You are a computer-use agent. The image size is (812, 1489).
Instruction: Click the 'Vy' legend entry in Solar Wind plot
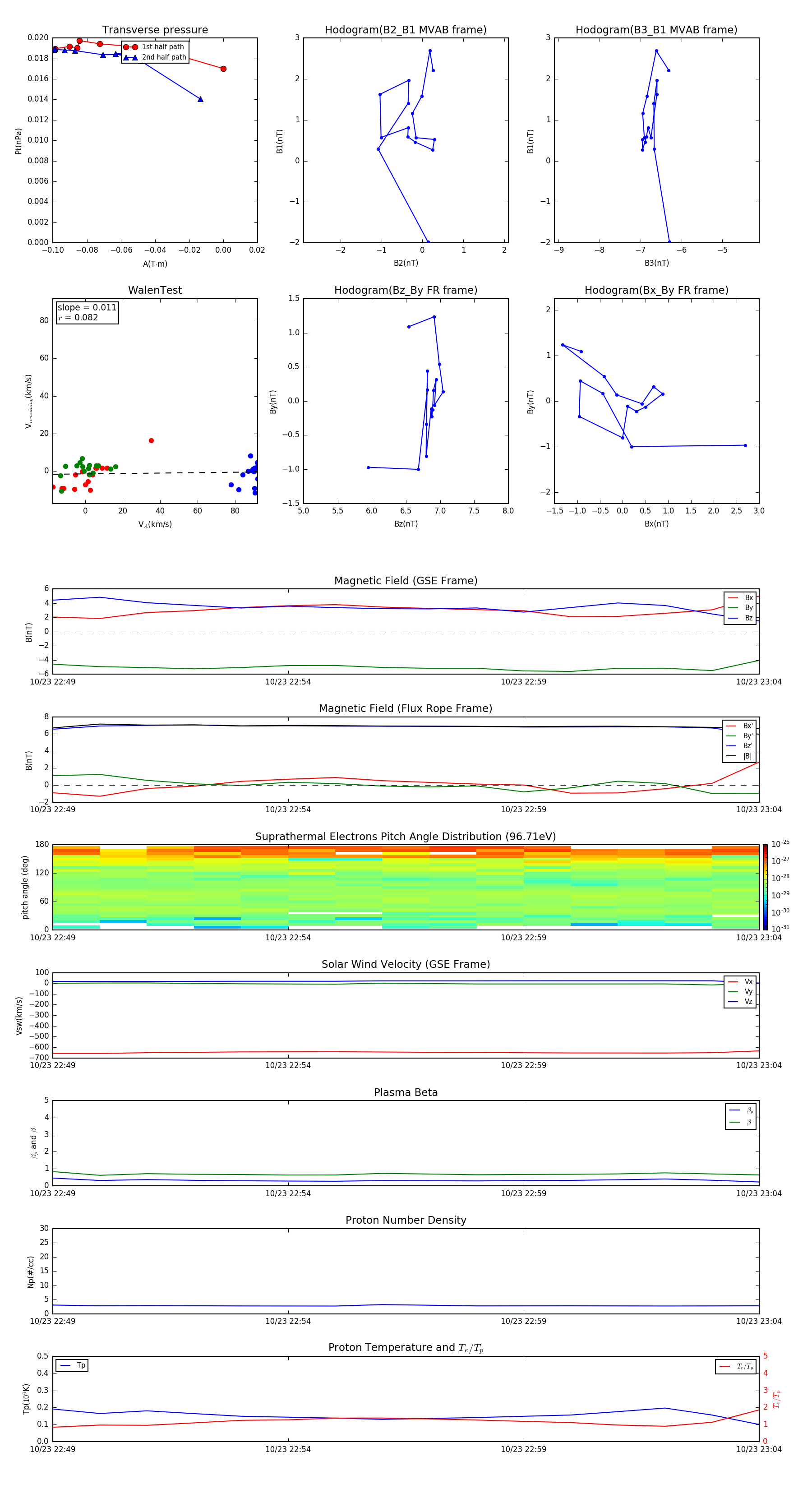(x=740, y=992)
